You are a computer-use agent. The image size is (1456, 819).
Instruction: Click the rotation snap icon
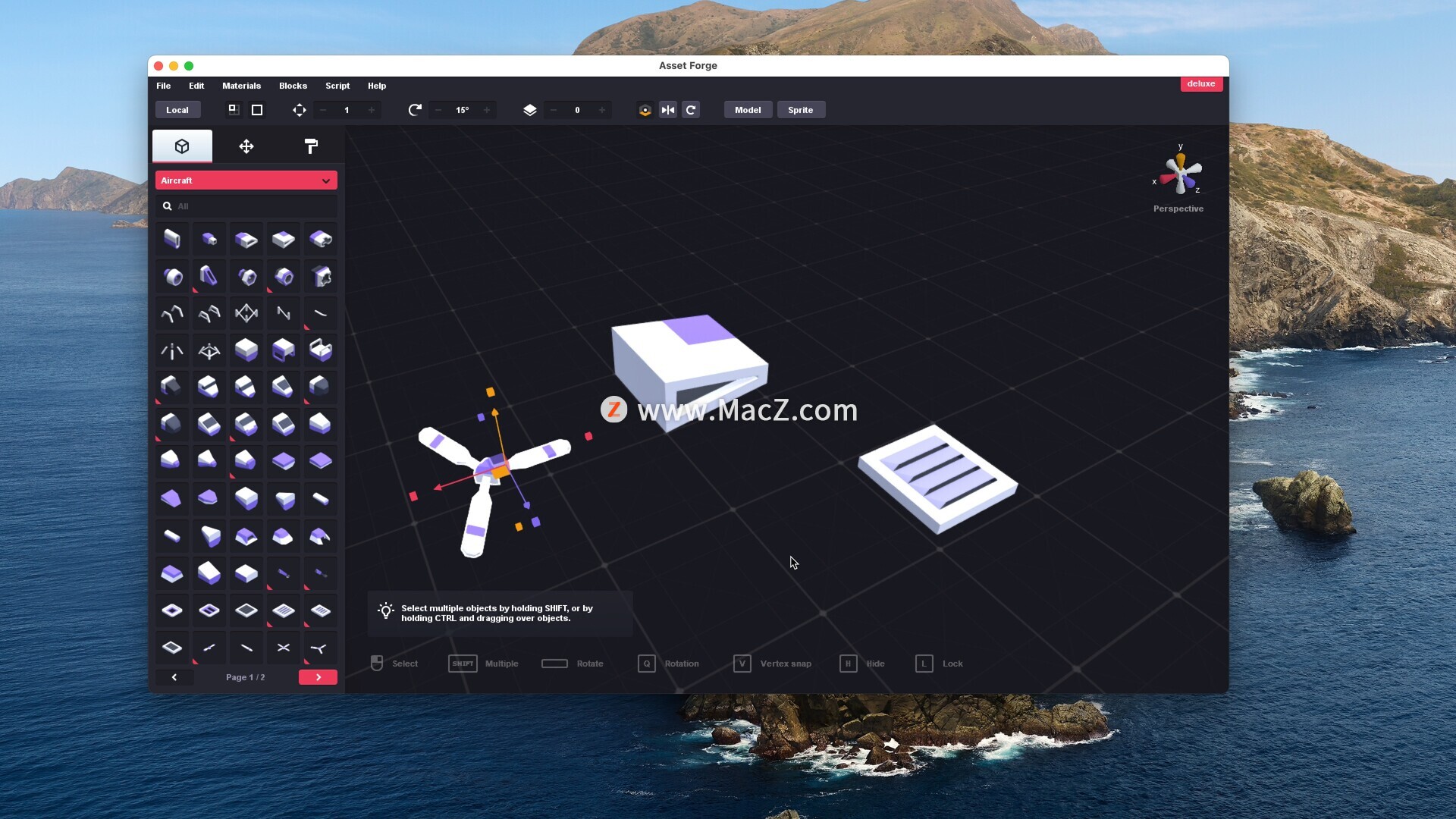pos(415,110)
